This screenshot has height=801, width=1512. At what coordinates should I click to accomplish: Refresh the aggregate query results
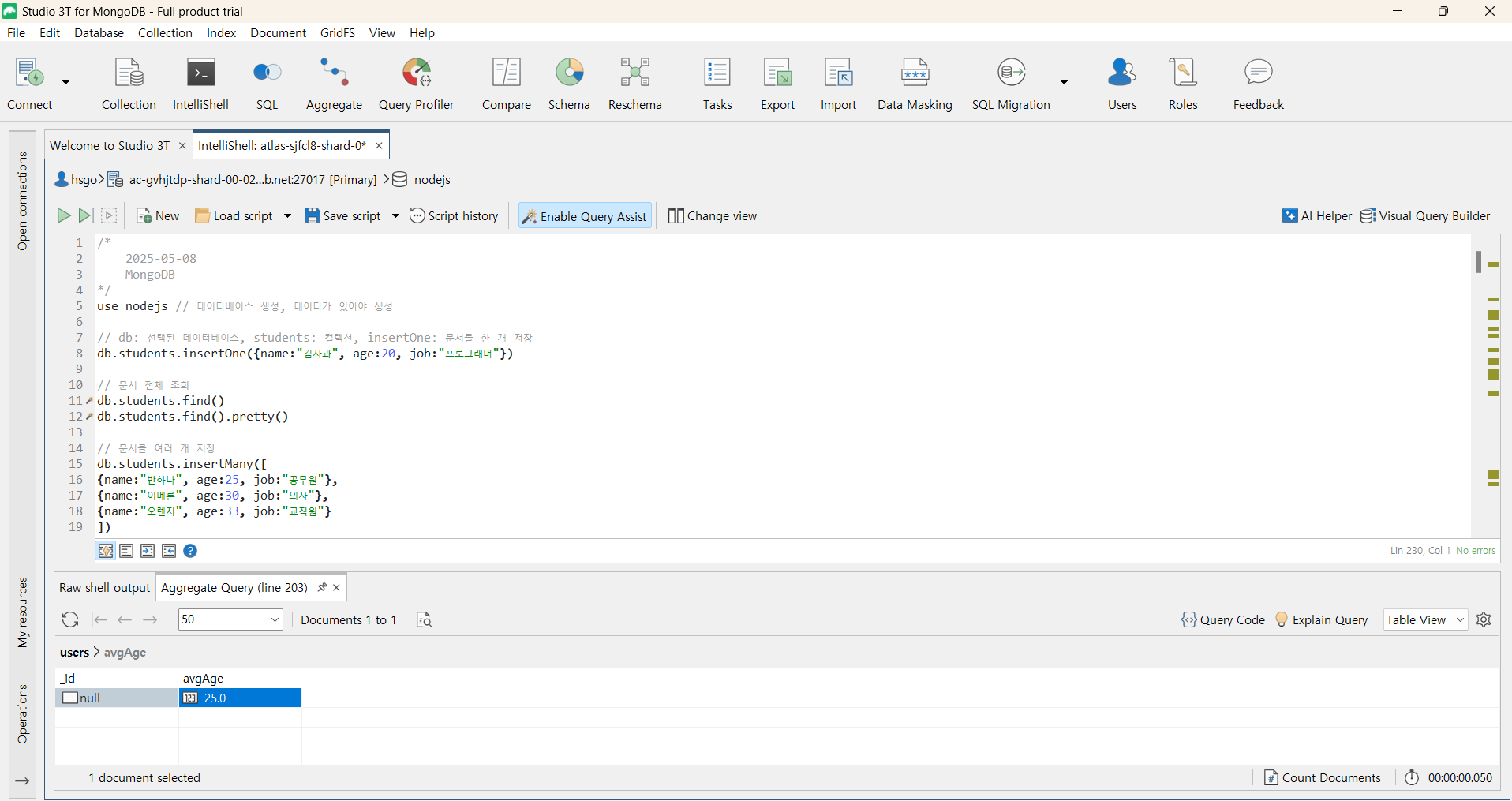[x=70, y=619]
